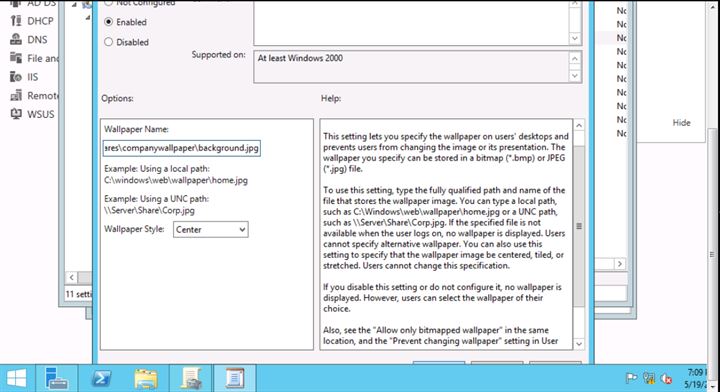Click the network tray icon
The height and width of the screenshot is (392, 720).
pyautogui.click(x=649, y=378)
